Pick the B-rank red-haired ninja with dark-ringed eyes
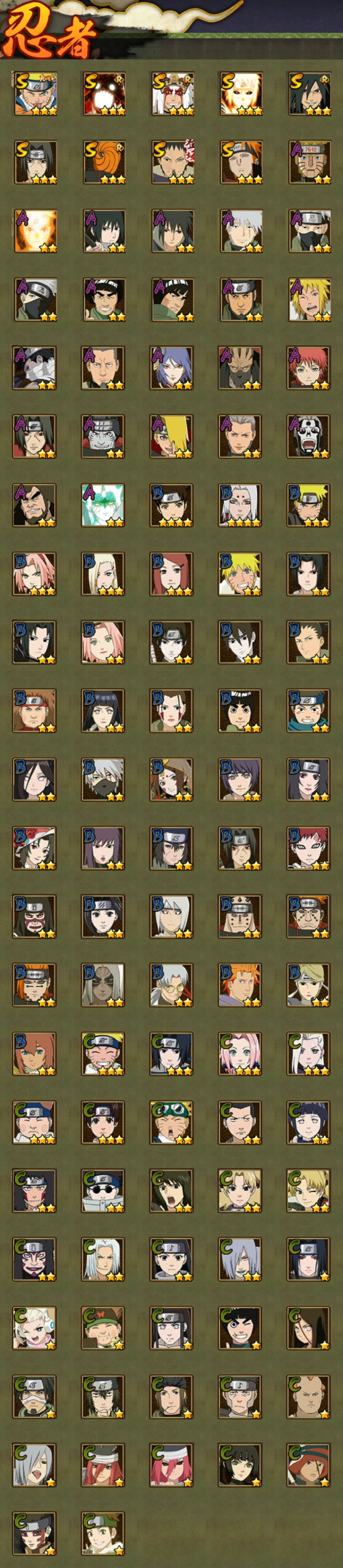 pos(309,847)
